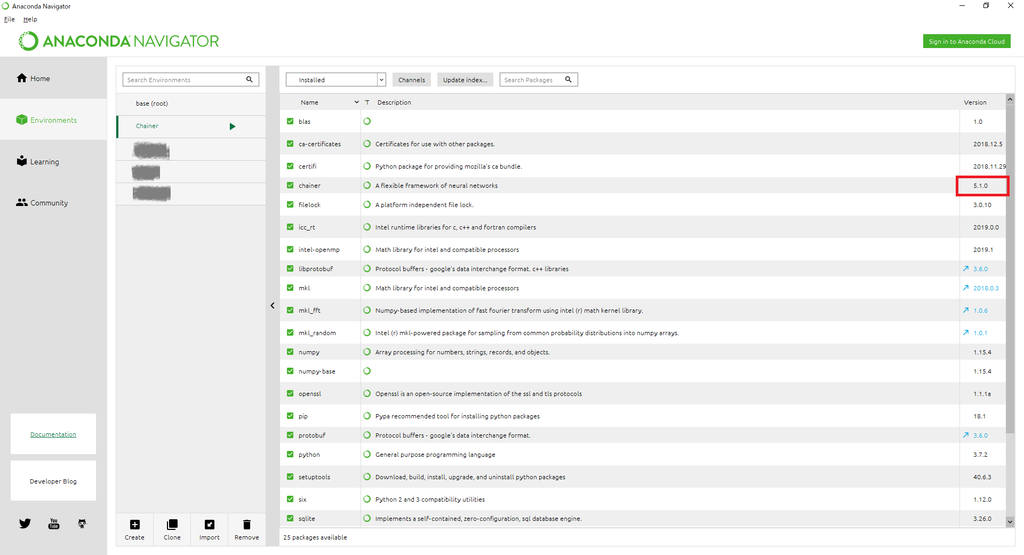Click the upgrade arrow for mkl_fft

click(965, 310)
